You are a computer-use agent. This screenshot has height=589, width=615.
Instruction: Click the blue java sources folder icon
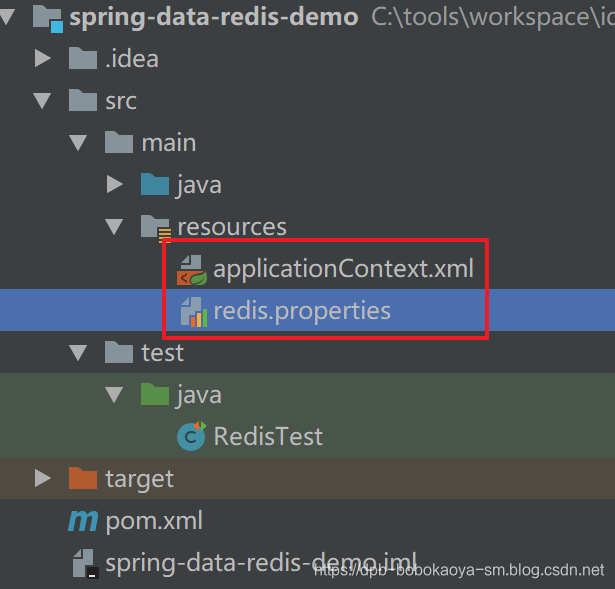[x=155, y=184]
